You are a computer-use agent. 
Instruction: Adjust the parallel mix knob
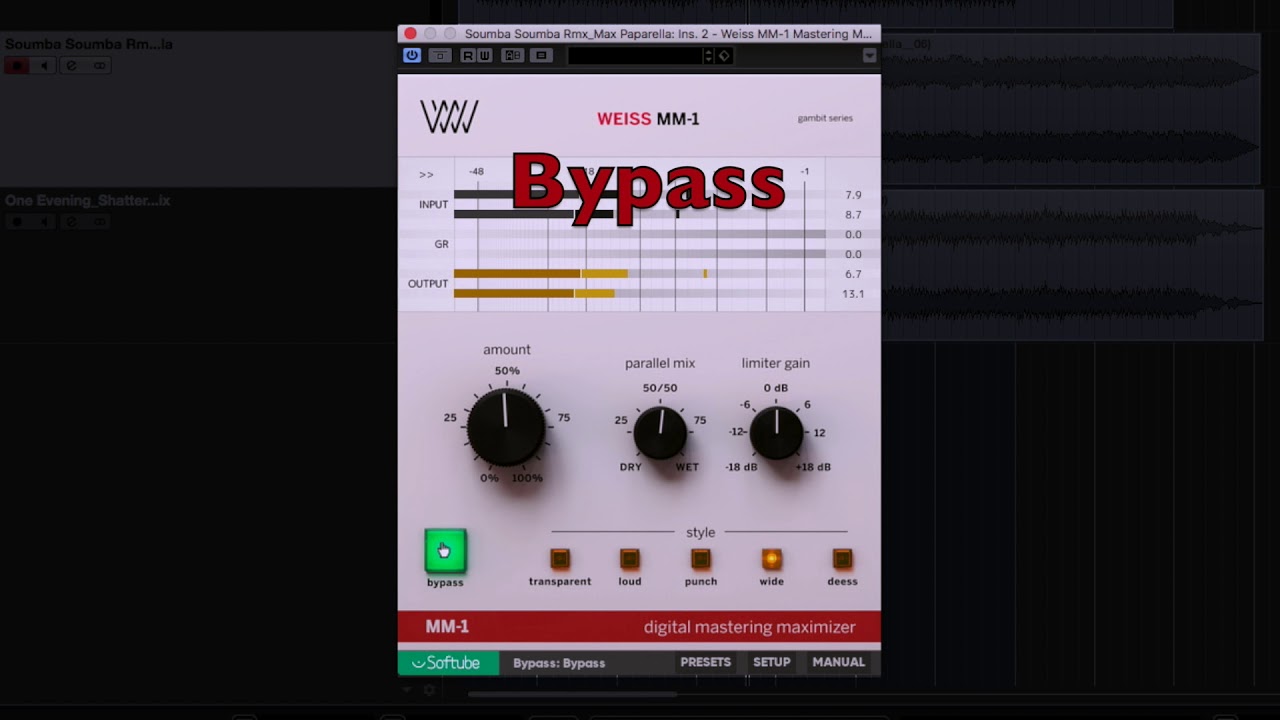[660, 432]
